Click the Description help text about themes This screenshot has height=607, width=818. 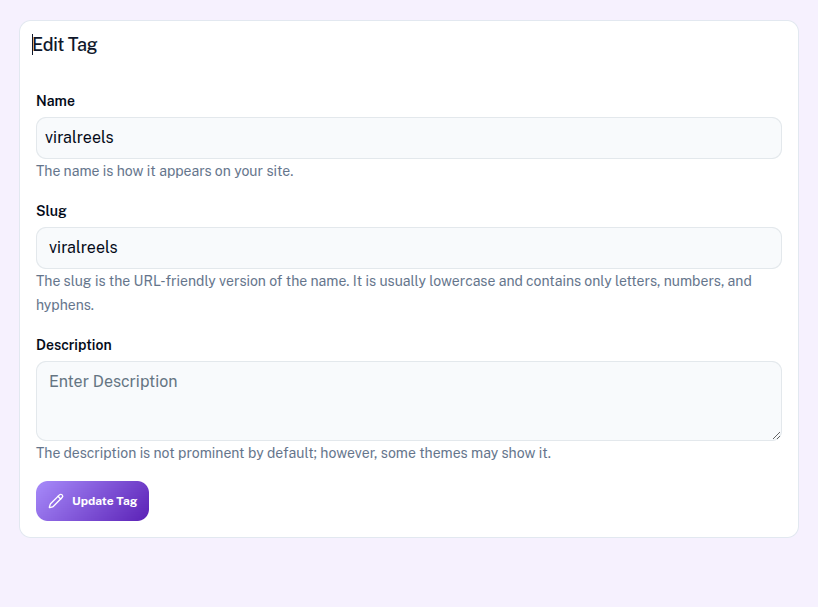tap(293, 453)
